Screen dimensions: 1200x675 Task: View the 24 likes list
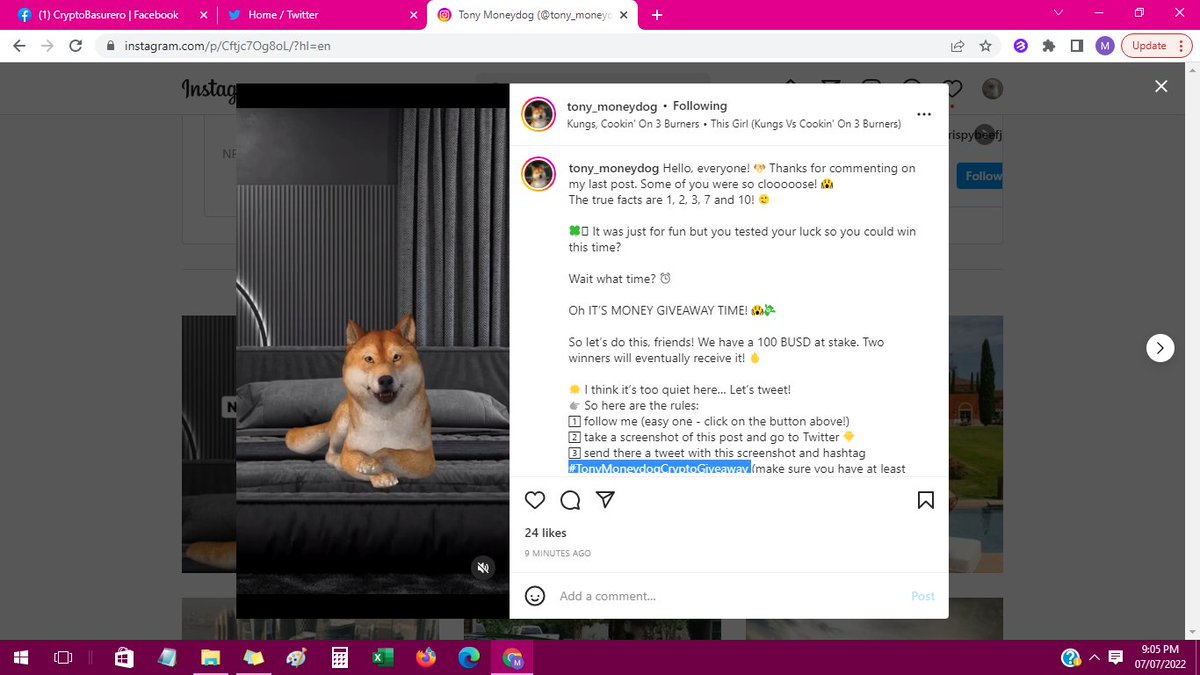(x=545, y=533)
